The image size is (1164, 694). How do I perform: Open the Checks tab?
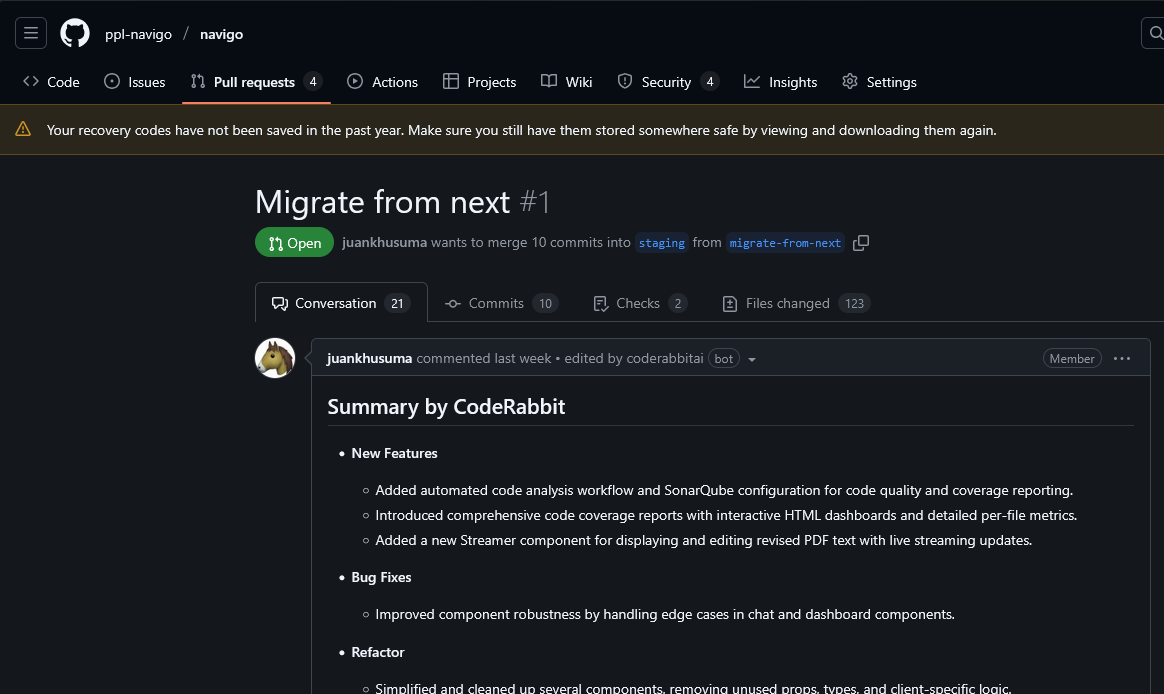coord(640,303)
